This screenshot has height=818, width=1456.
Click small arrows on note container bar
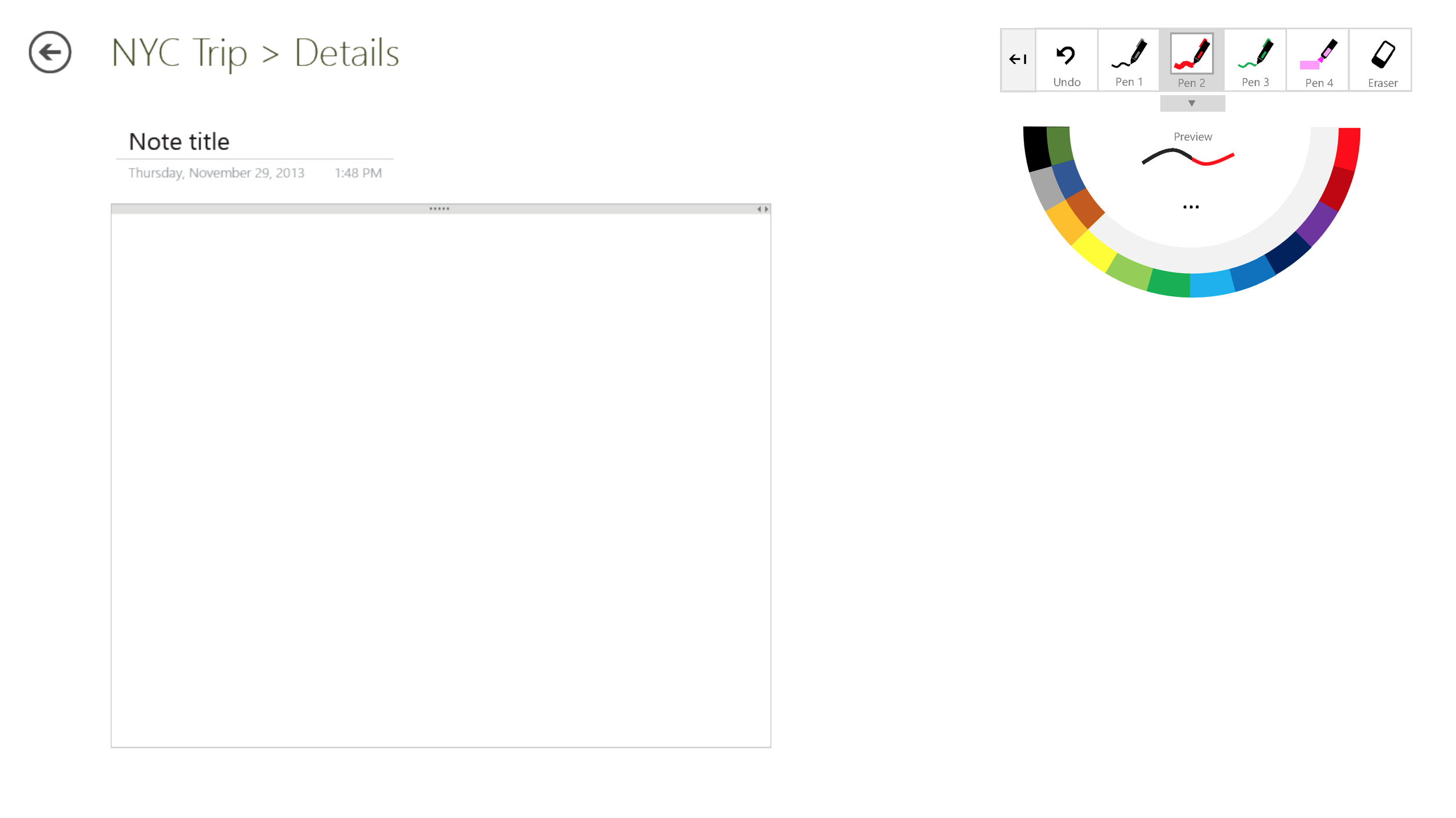pos(762,209)
